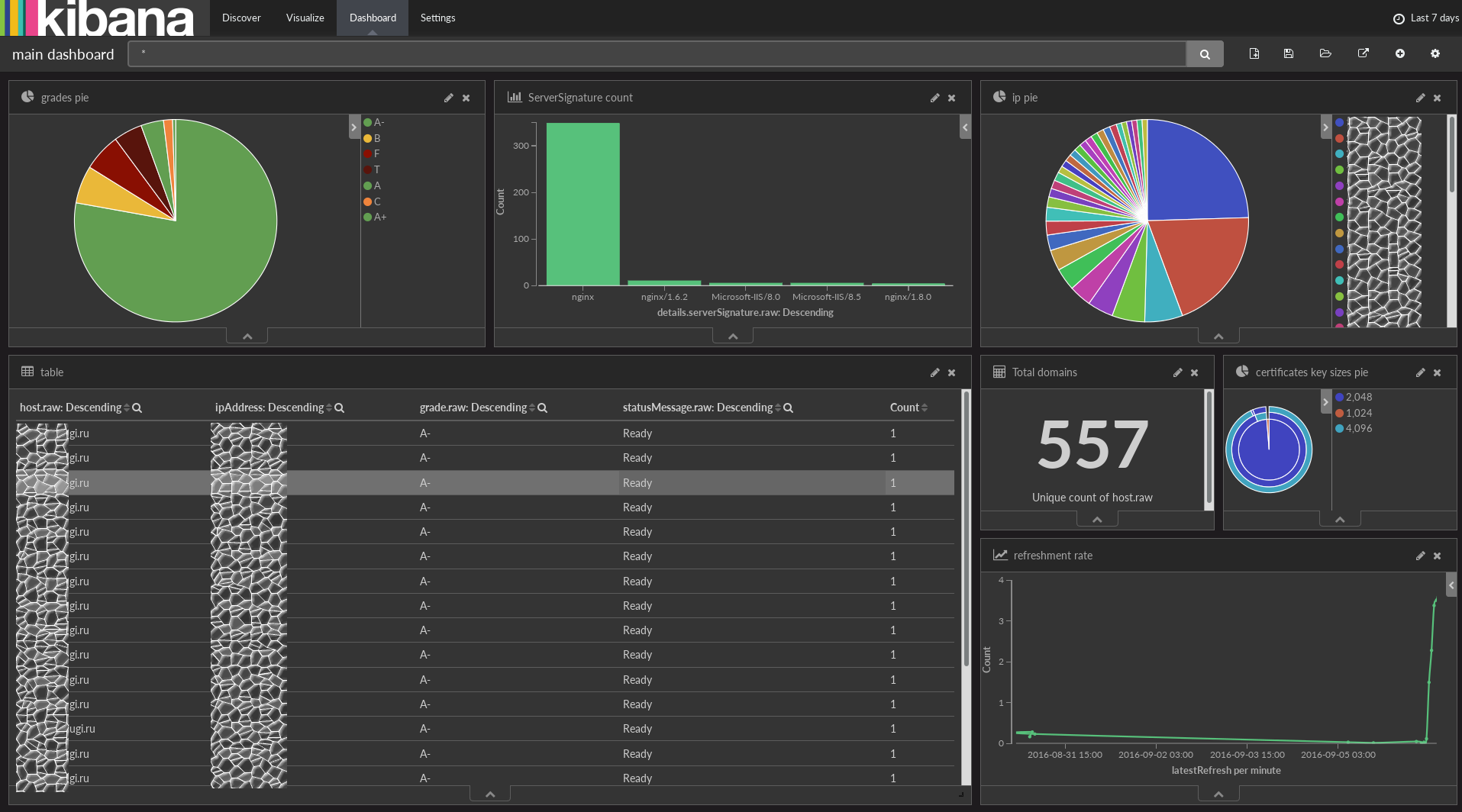This screenshot has width=1462, height=812.
Task: Edit the ServerSignature count panel
Action: tap(935, 98)
